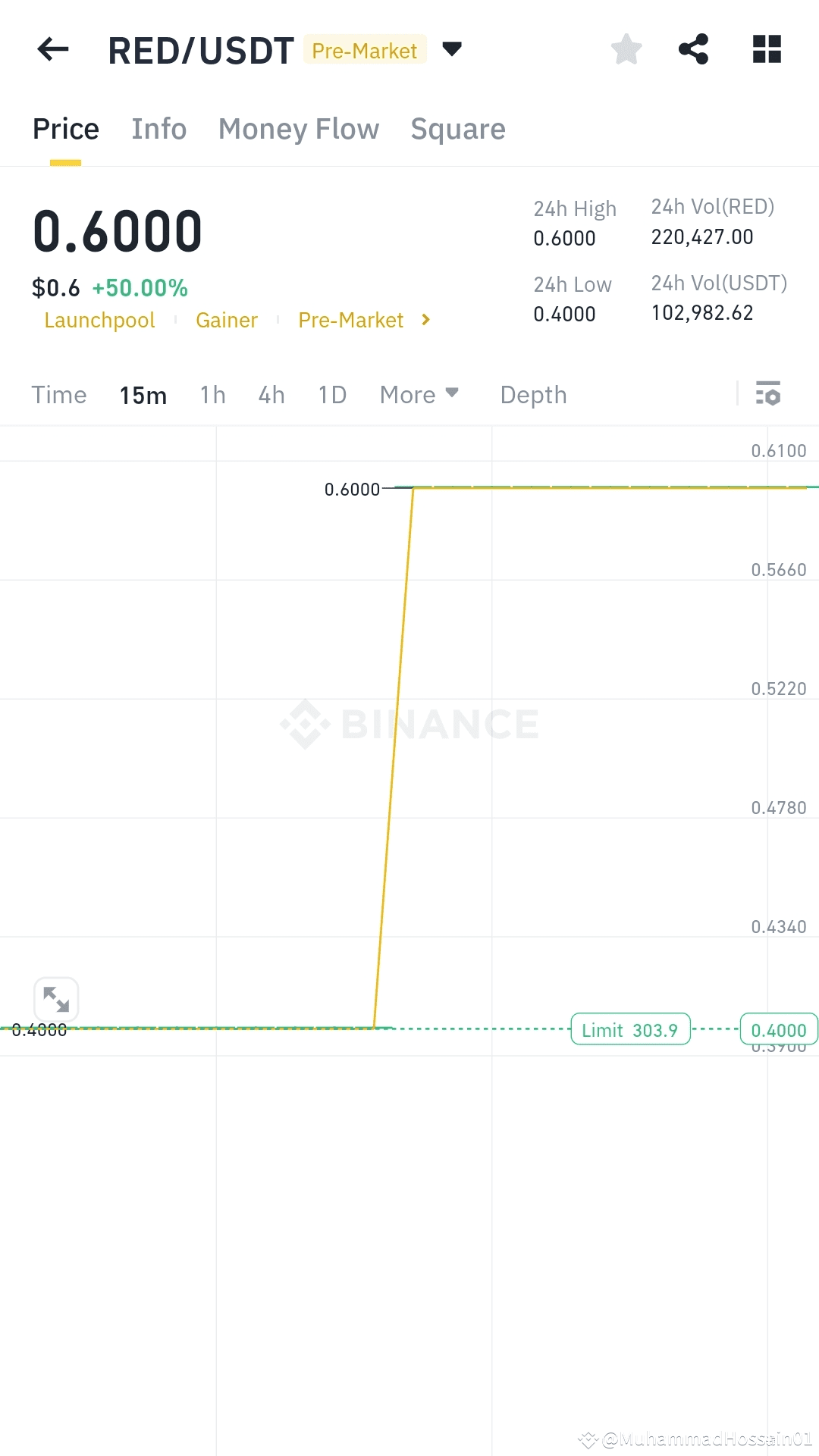Open Pre-Market details chevron arrow
819x1456 pixels.
point(426,320)
